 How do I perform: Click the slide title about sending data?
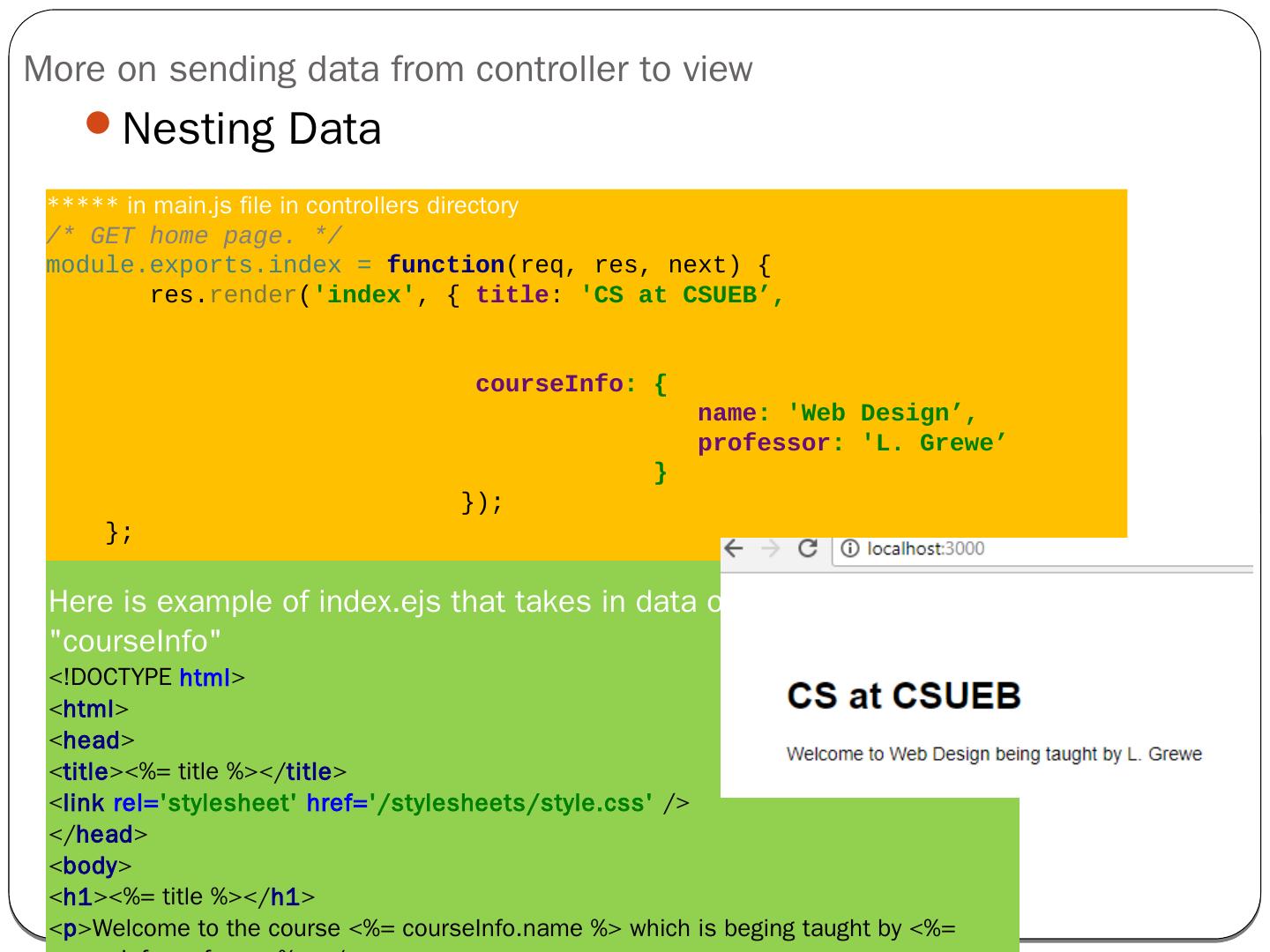coord(388,70)
